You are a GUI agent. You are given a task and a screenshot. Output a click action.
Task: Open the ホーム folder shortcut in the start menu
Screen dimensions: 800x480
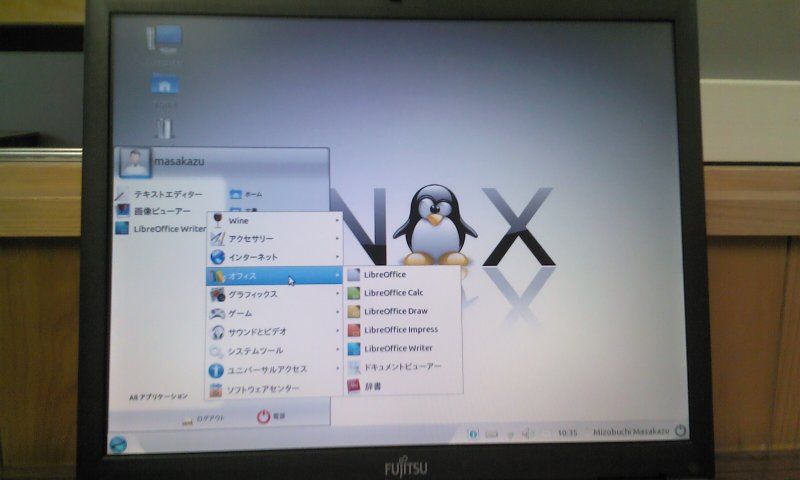[x=246, y=194]
